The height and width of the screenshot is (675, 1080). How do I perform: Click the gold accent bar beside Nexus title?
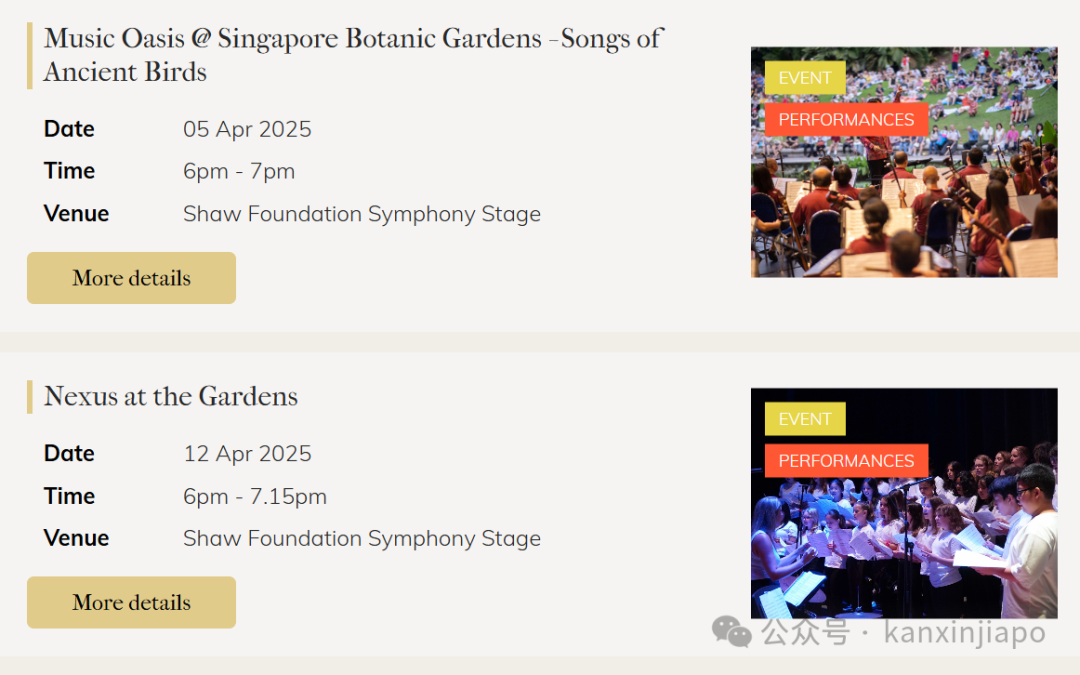pos(30,397)
